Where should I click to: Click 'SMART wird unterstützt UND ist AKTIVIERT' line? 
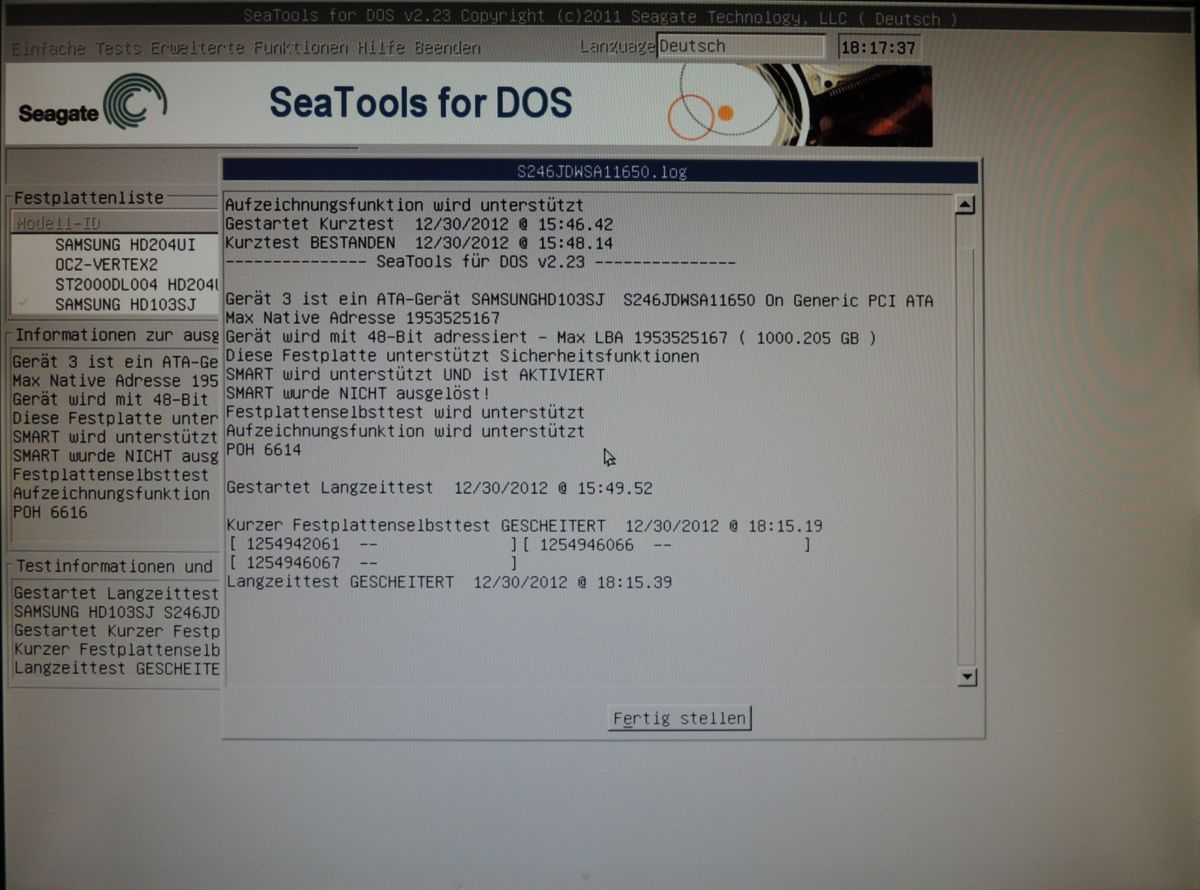(415, 375)
